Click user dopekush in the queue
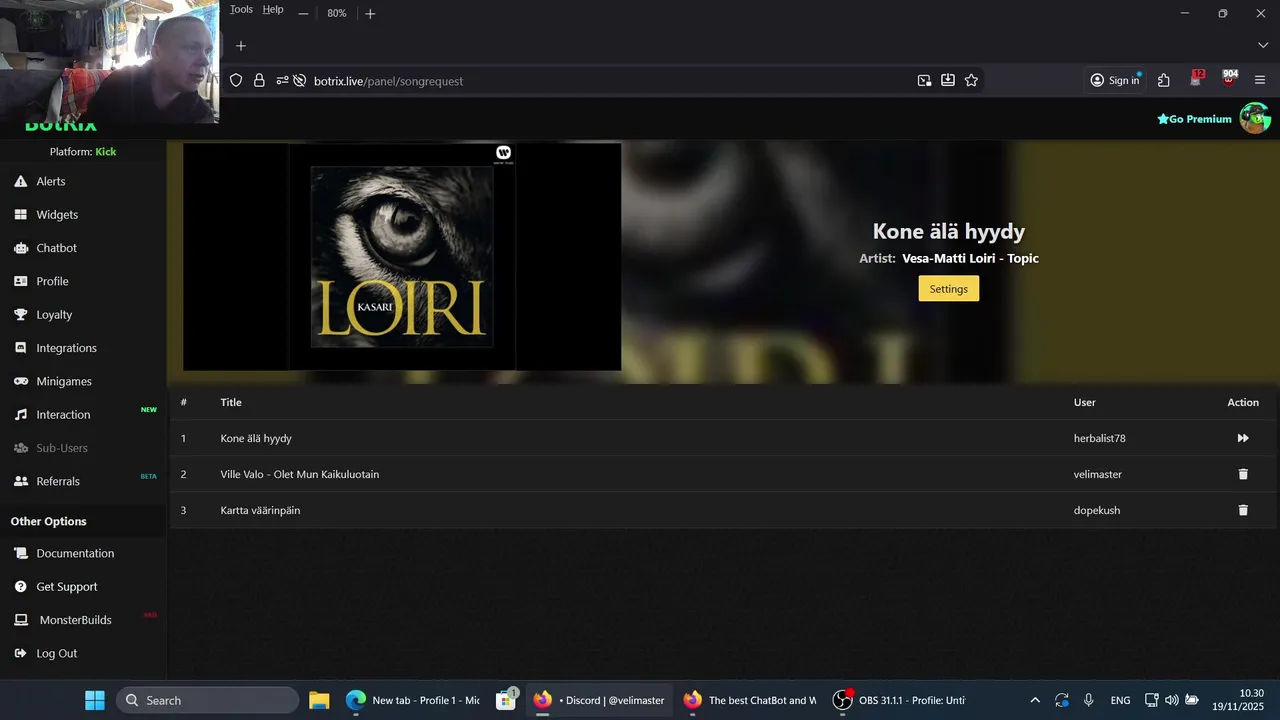This screenshot has width=1280, height=720. pyautogui.click(x=1096, y=510)
